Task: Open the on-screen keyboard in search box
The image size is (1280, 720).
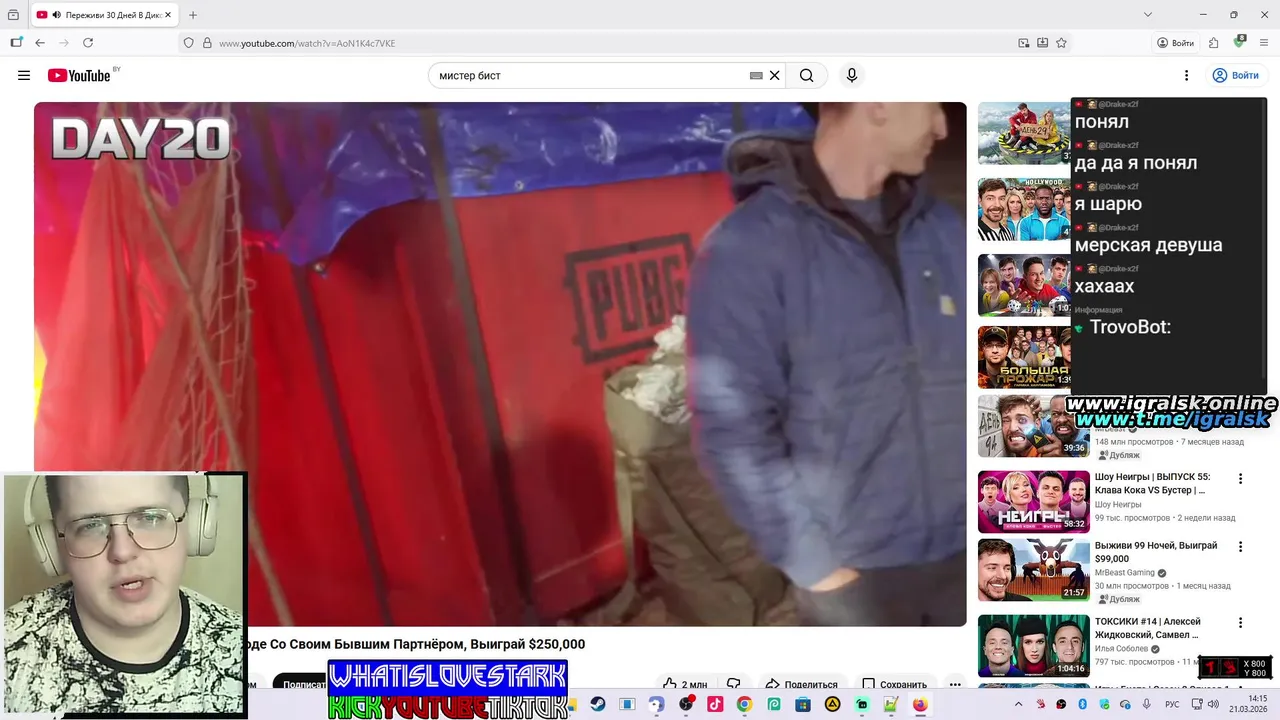Action: (x=756, y=76)
